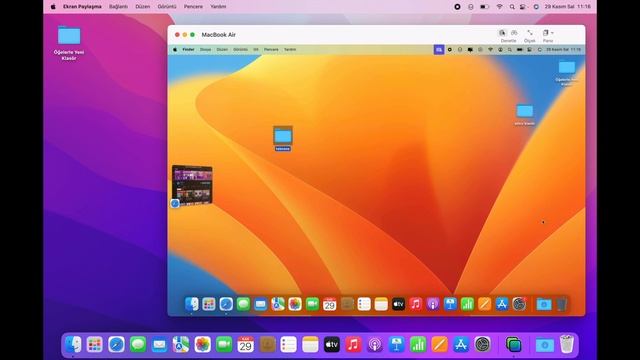
Task: Open remote Git menu
Action: click(256, 49)
